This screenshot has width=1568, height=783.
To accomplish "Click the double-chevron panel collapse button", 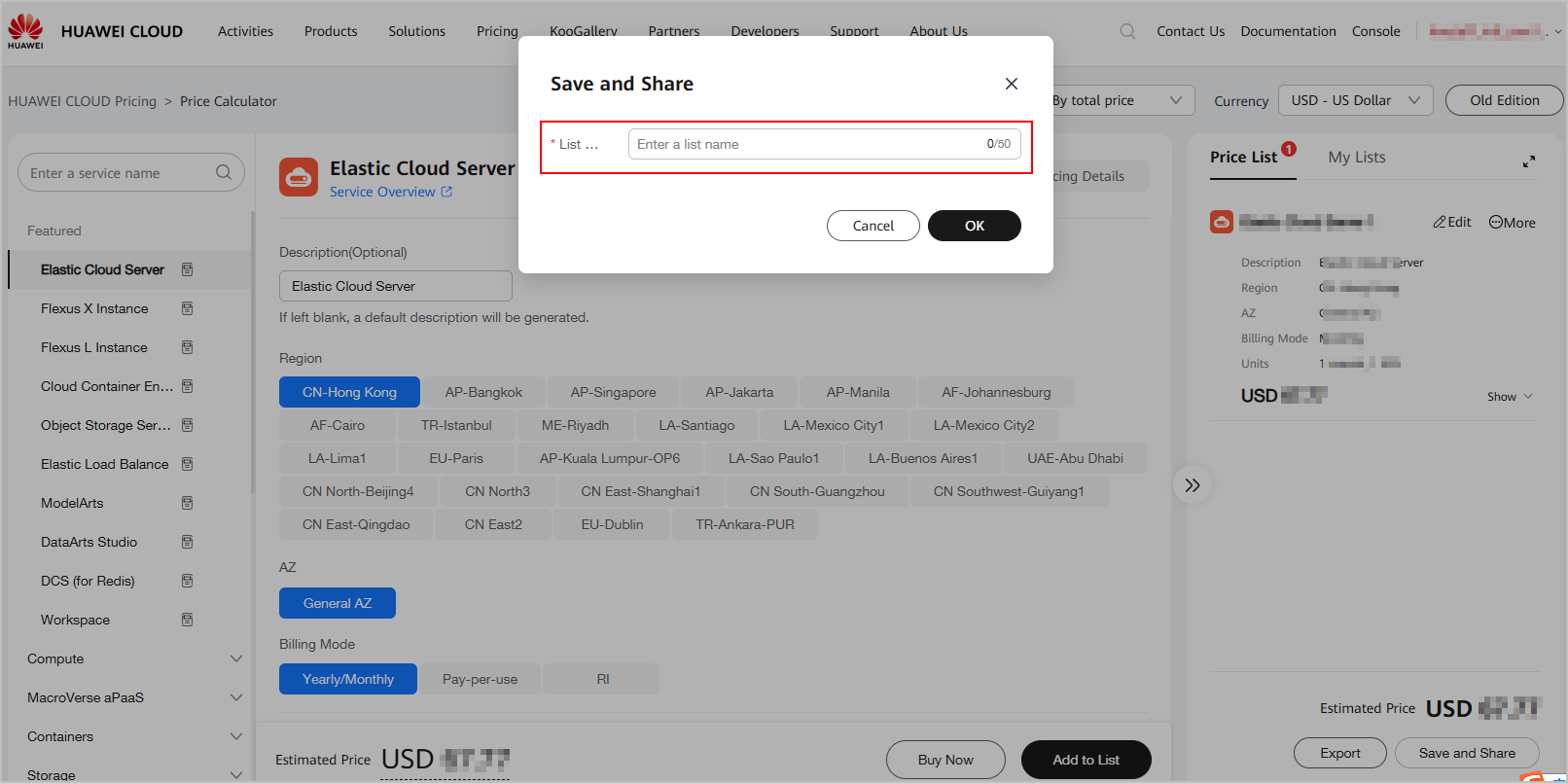I will pos(1193,484).
